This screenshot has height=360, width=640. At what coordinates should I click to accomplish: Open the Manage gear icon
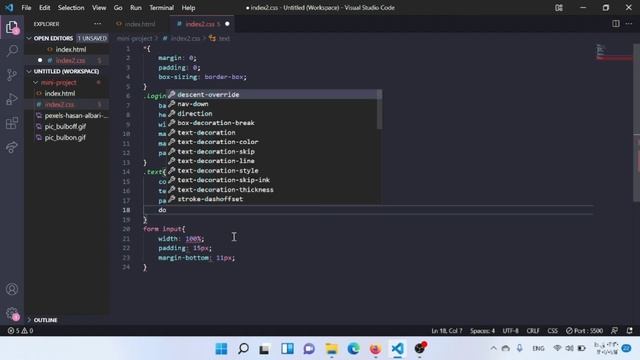12,313
